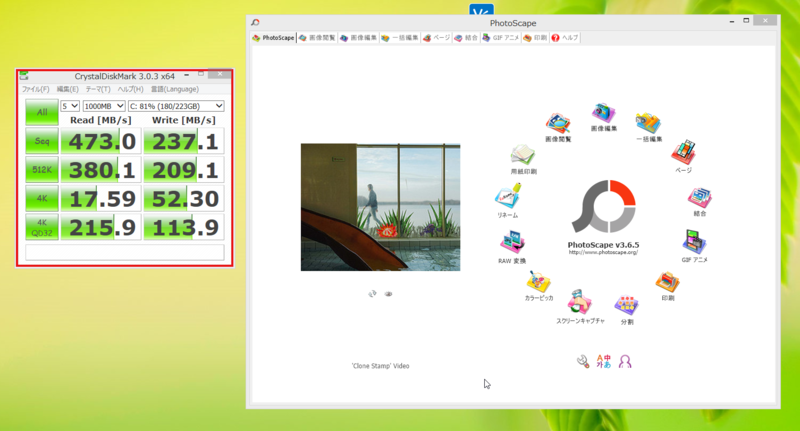Expand the test count dropdown showing 5
The image size is (800, 431).
click(70, 106)
